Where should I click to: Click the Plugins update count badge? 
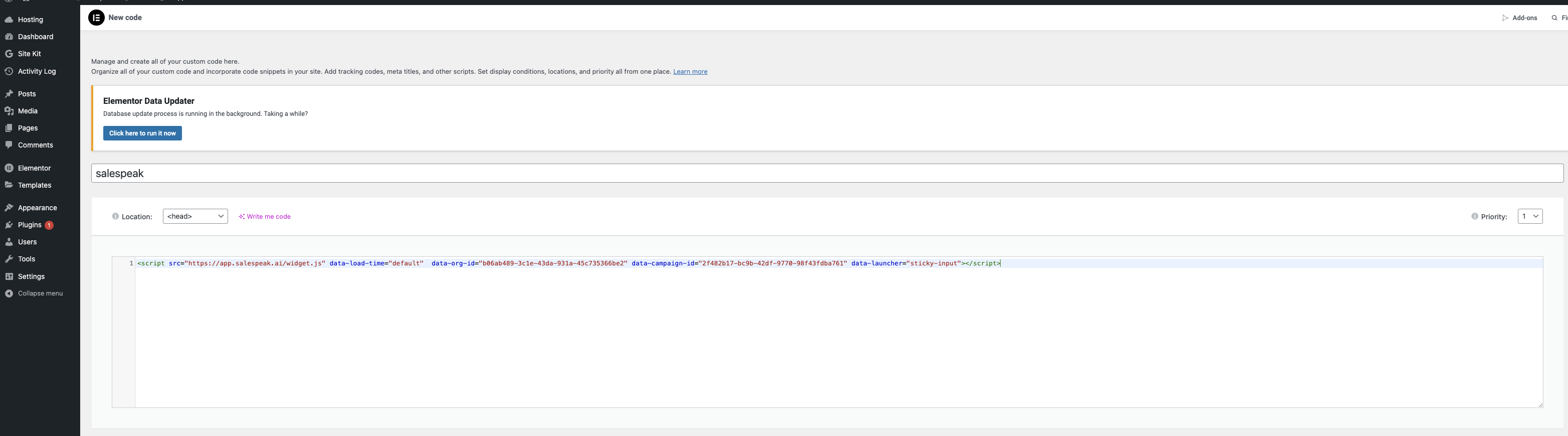(49, 225)
